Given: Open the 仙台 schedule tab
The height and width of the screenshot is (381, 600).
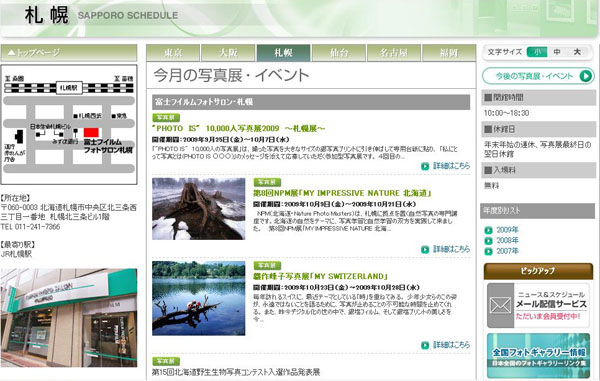Looking at the screenshot, I should (x=339, y=53).
